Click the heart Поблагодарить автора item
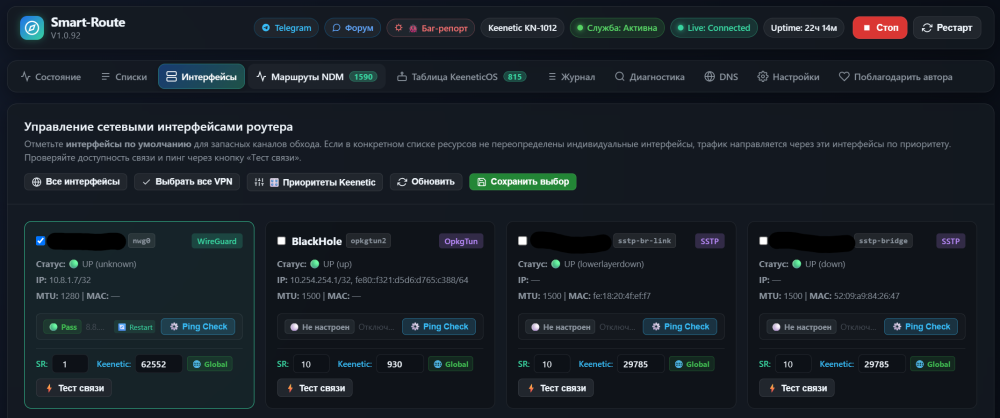Screen dimensions: 1000x418 [895, 77]
